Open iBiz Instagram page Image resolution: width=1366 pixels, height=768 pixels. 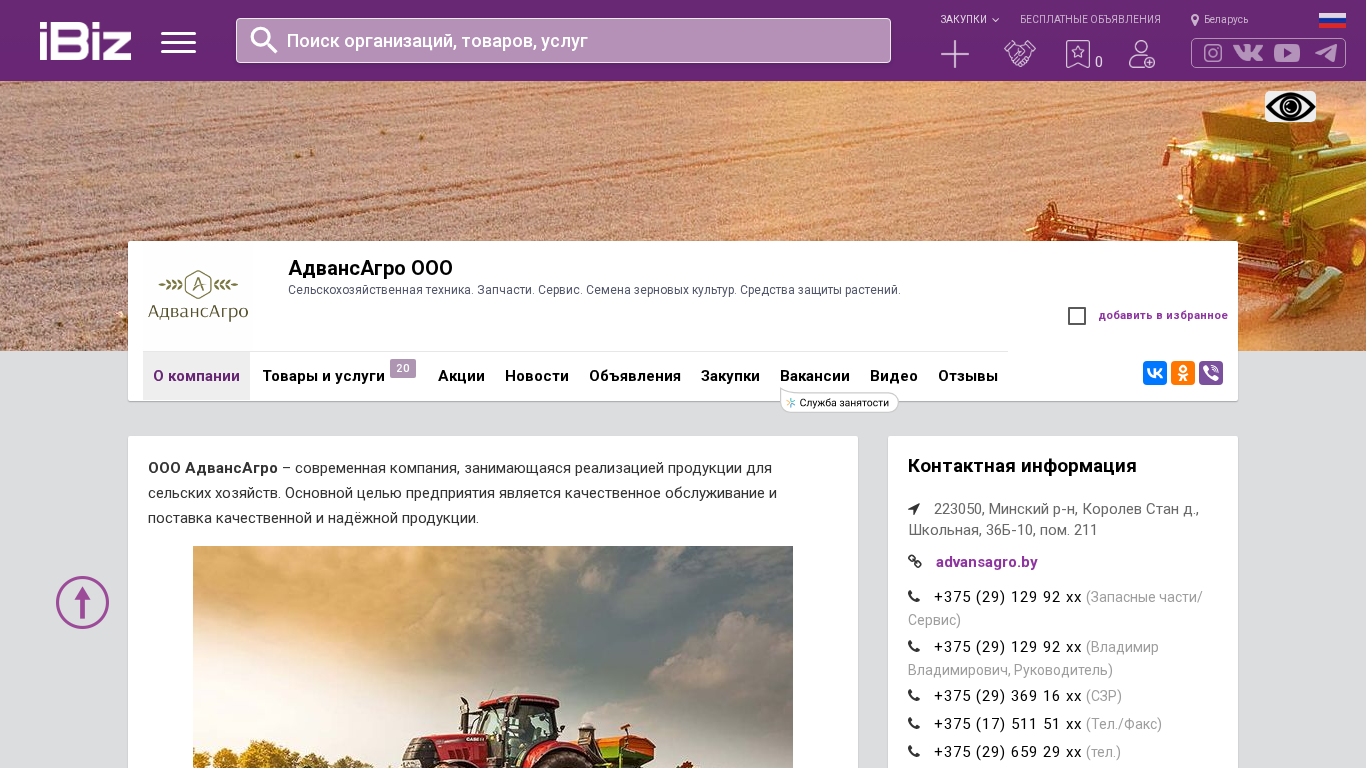pyautogui.click(x=1213, y=53)
